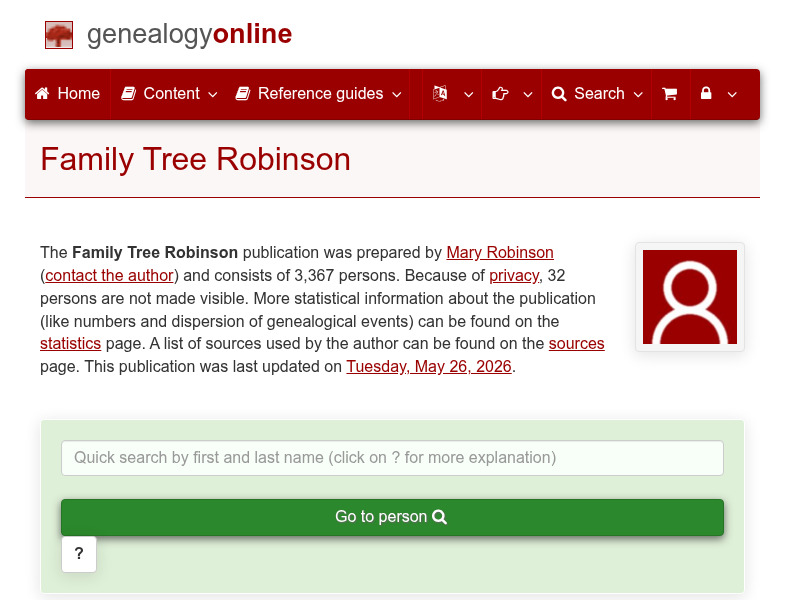Screen dimensions: 800x600
Task: Go to Home in the navigation bar
Action: (x=67, y=94)
